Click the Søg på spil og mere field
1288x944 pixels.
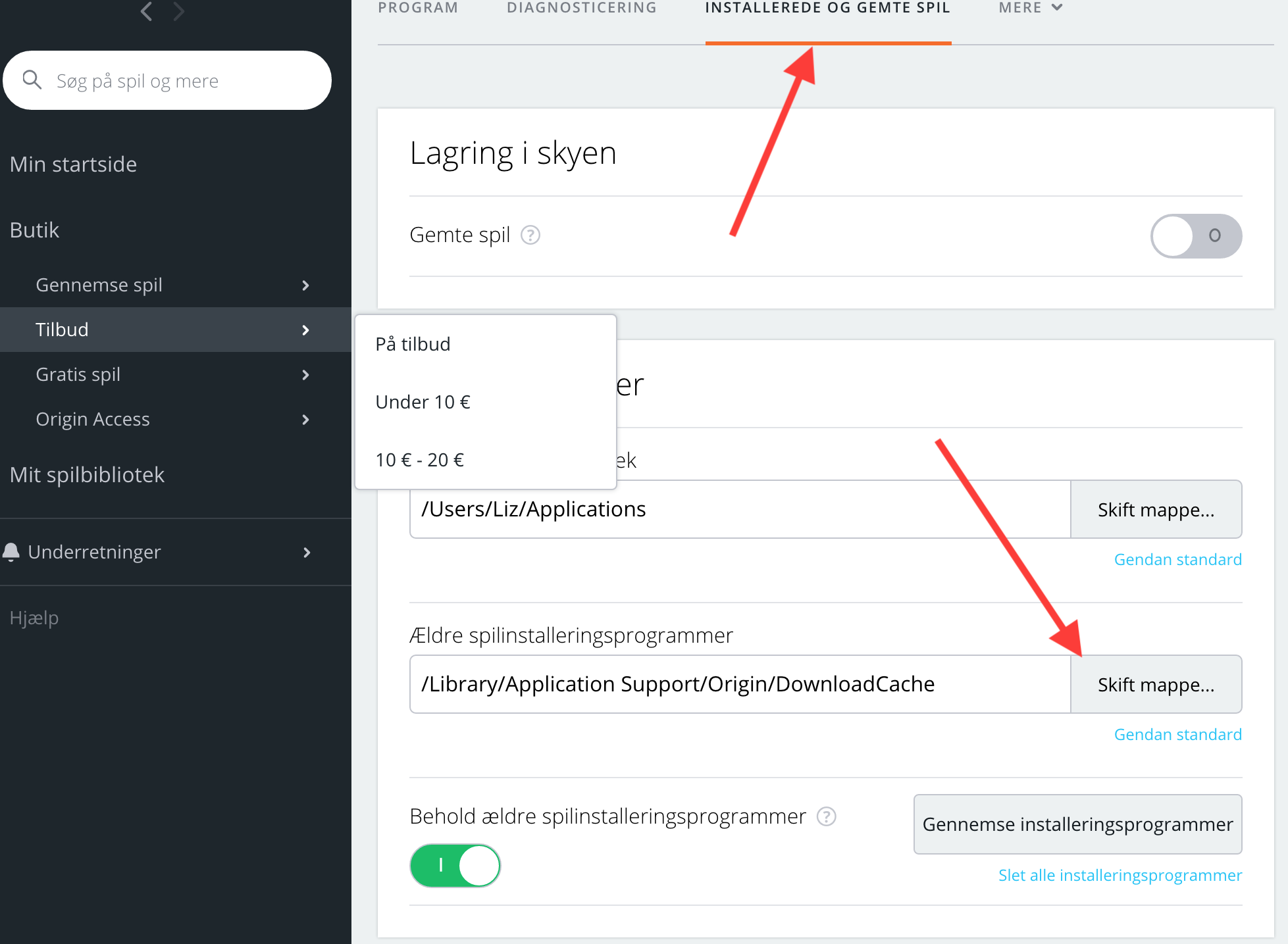[x=167, y=80]
